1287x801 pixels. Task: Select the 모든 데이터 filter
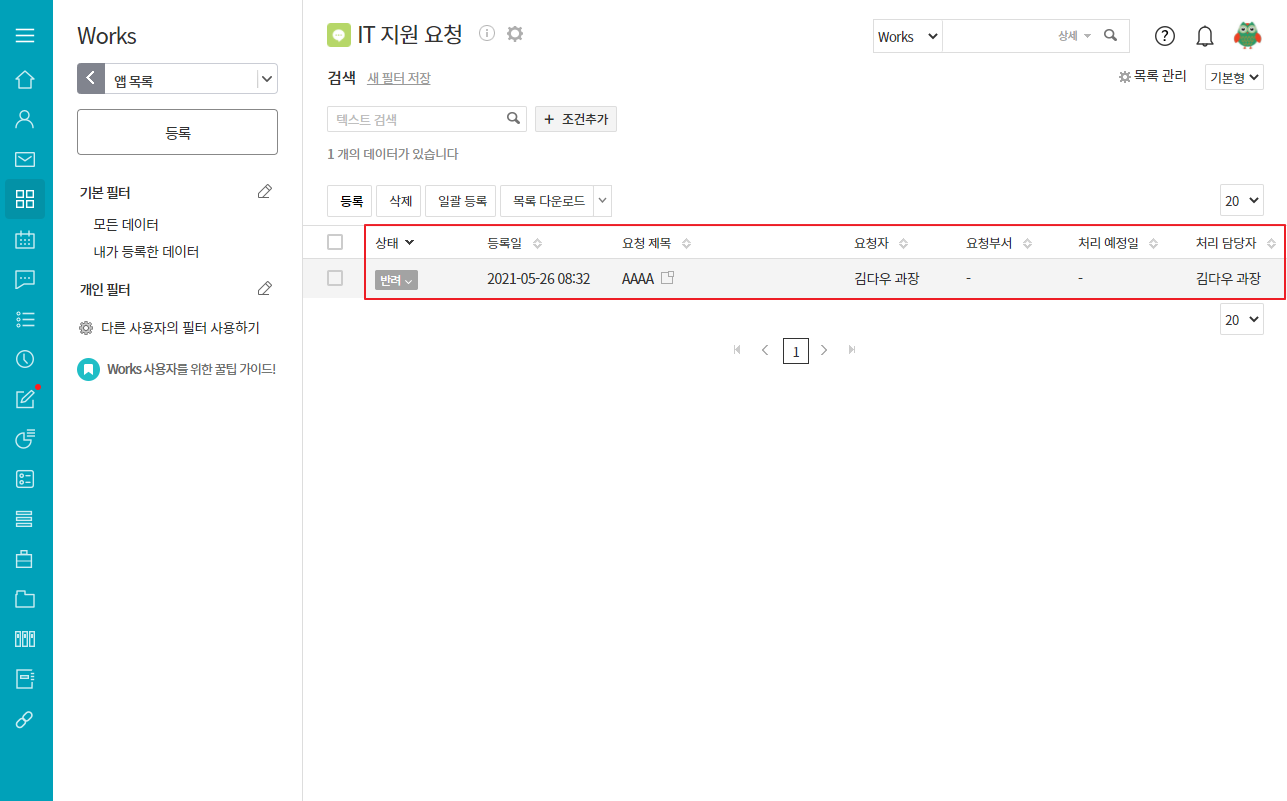126,225
